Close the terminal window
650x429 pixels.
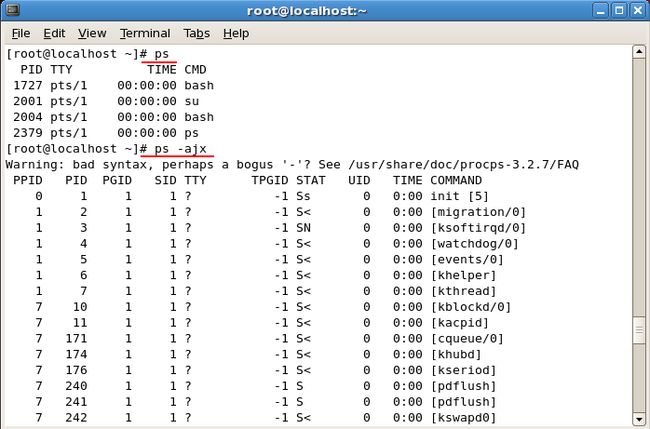click(638, 10)
